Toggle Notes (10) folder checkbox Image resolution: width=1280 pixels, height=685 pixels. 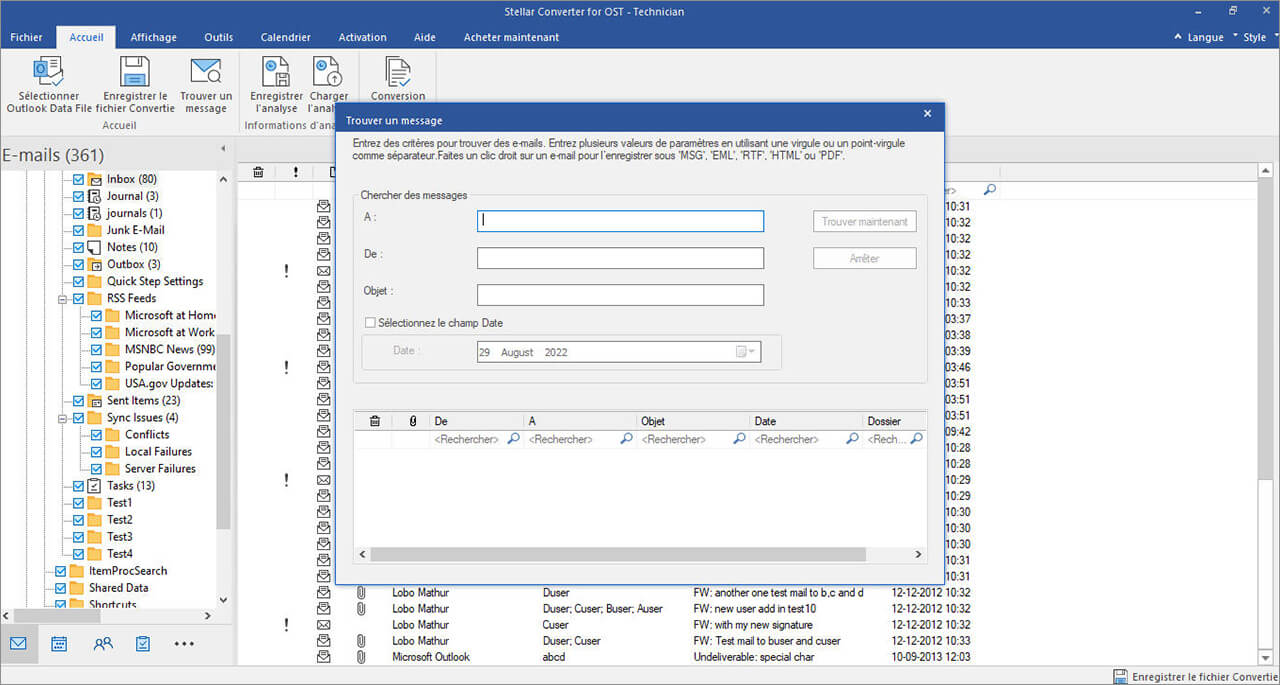point(78,247)
